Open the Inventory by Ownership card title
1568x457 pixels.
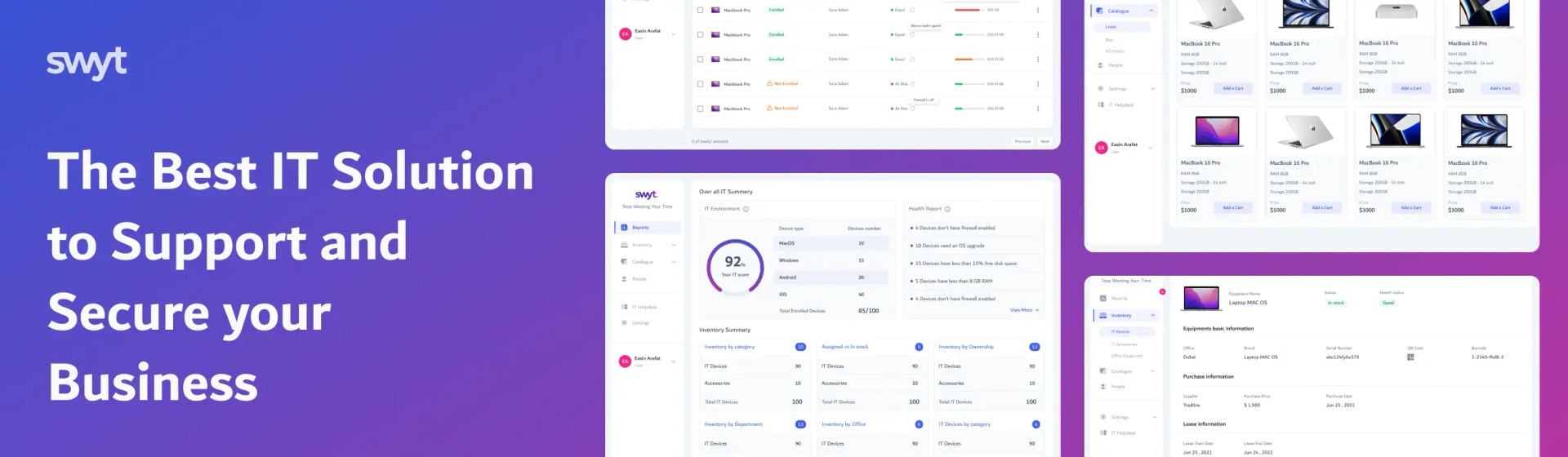pos(965,347)
